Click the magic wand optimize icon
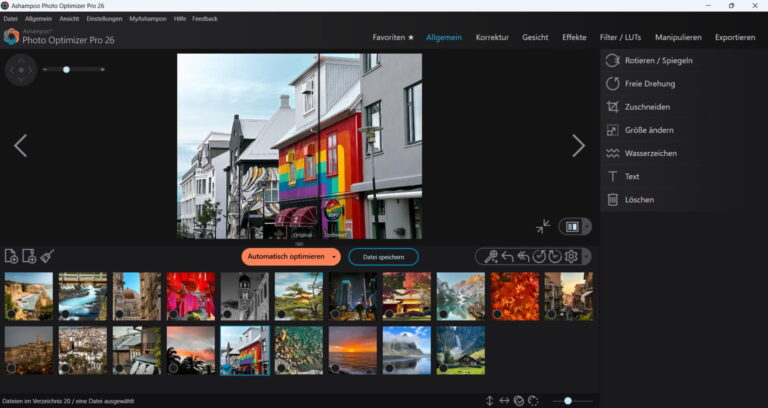This screenshot has width=768, height=408. point(491,256)
